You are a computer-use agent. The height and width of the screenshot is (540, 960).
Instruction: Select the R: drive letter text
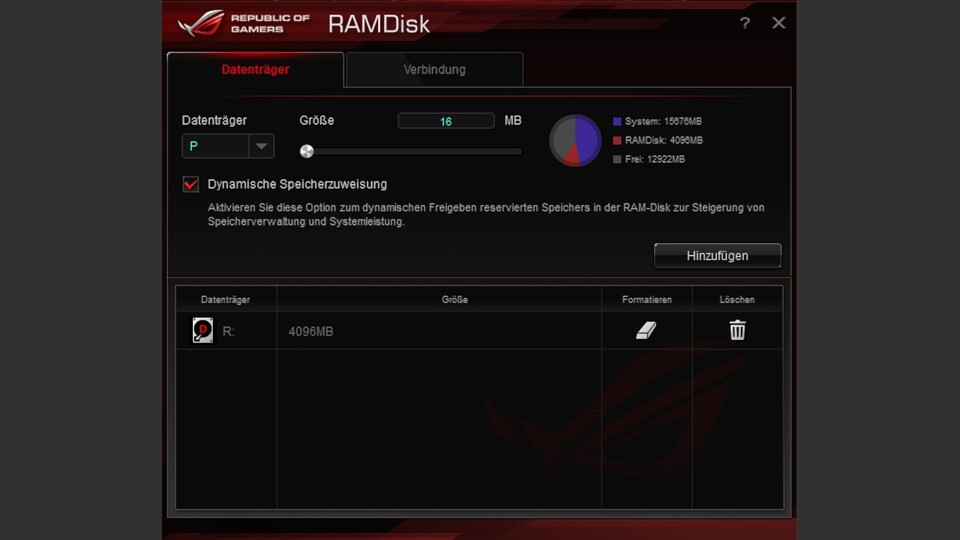pyautogui.click(x=228, y=331)
